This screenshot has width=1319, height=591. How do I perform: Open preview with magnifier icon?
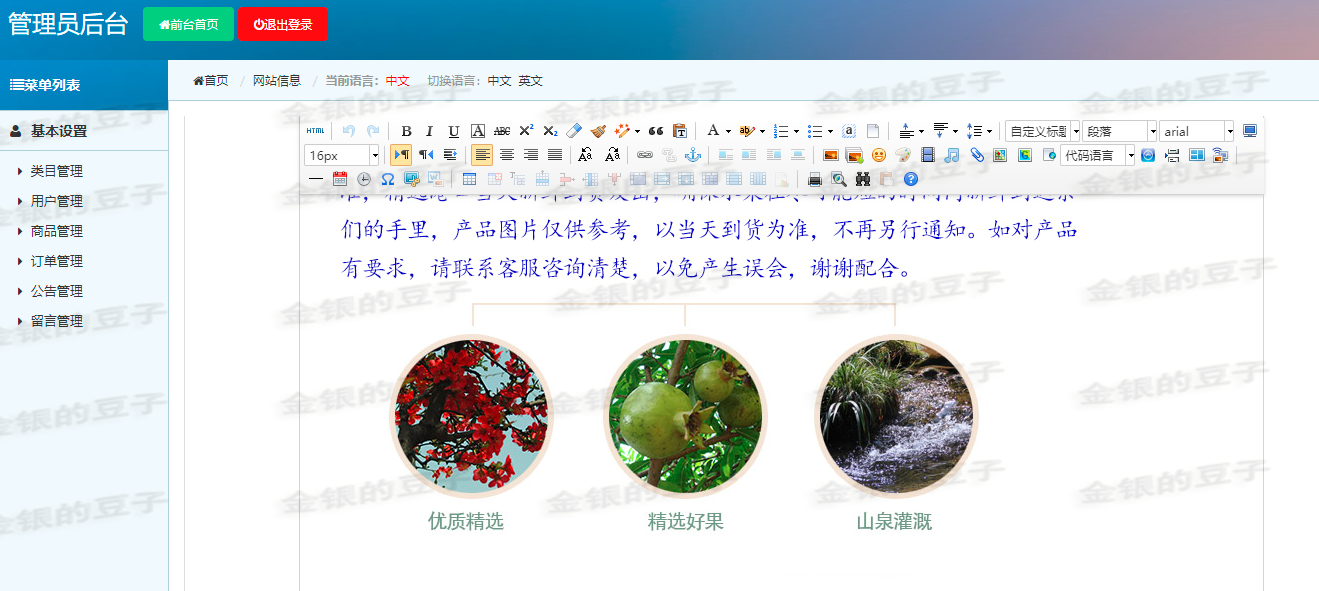tap(839, 179)
